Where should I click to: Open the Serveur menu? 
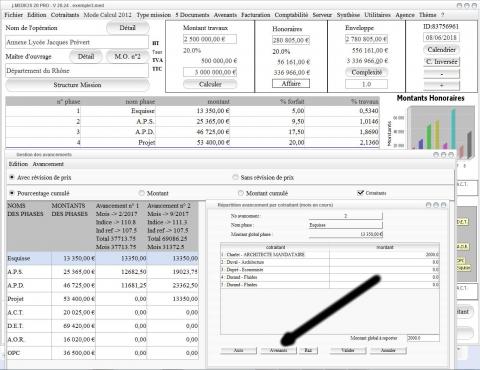[x=322, y=15]
